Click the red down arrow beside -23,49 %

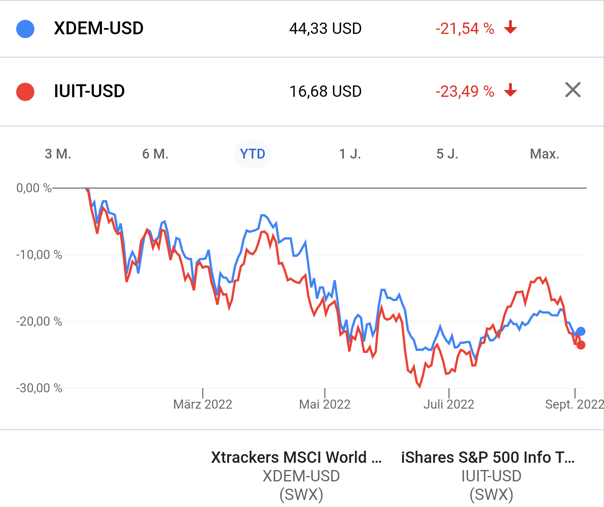click(x=511, y=92)
